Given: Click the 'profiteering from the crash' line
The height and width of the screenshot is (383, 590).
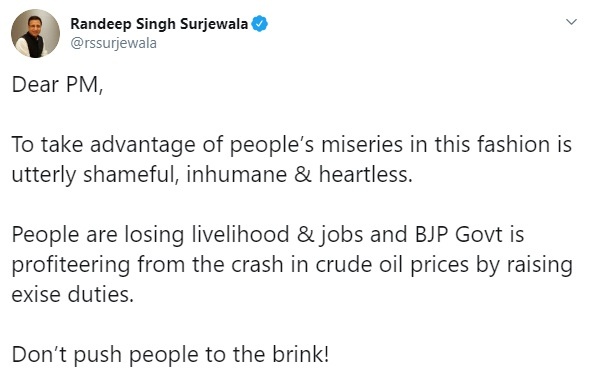Looking at the screenshot, I should 292,265.
